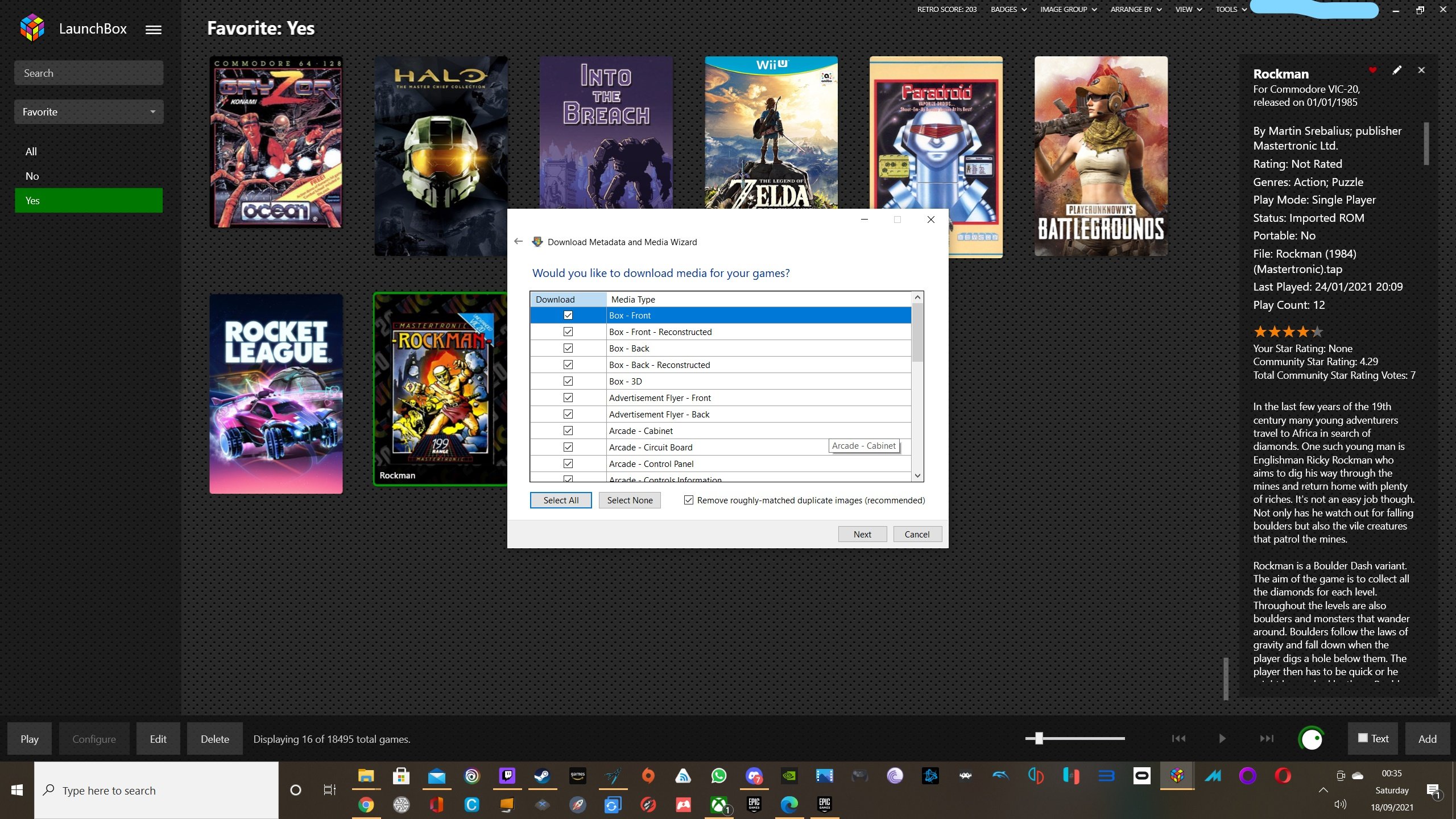Uncheck the Box - 3D checkbox

click(568, 381)
